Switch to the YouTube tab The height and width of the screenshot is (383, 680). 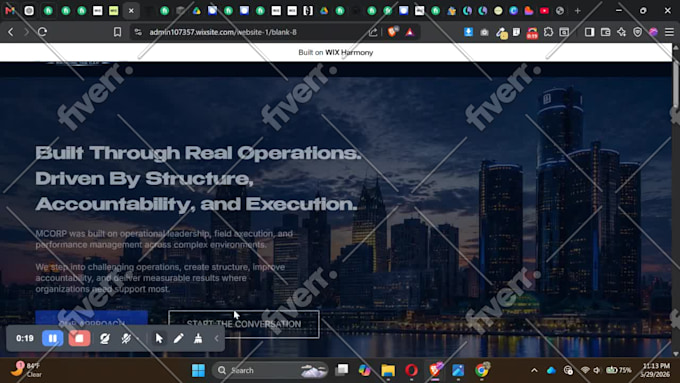544,11
